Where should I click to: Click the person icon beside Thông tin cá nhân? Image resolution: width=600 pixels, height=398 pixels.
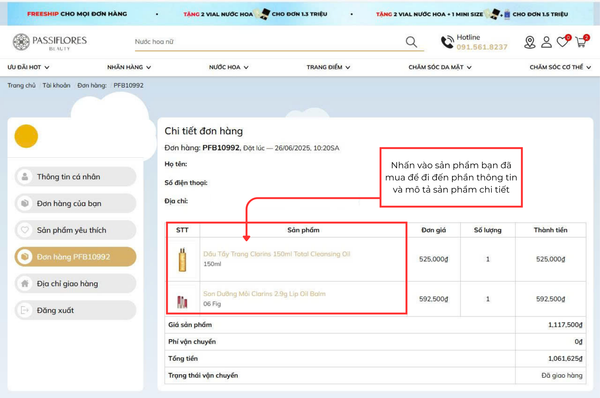[25, 177]
